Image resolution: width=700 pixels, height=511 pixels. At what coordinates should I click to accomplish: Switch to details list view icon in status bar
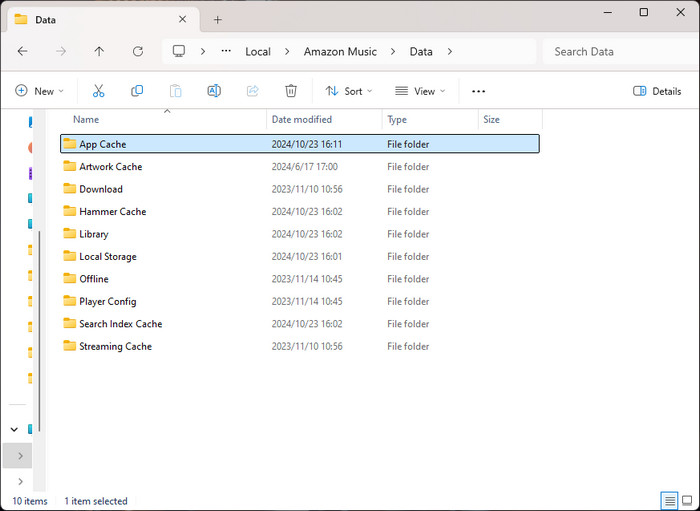click(x=669, y=501)
